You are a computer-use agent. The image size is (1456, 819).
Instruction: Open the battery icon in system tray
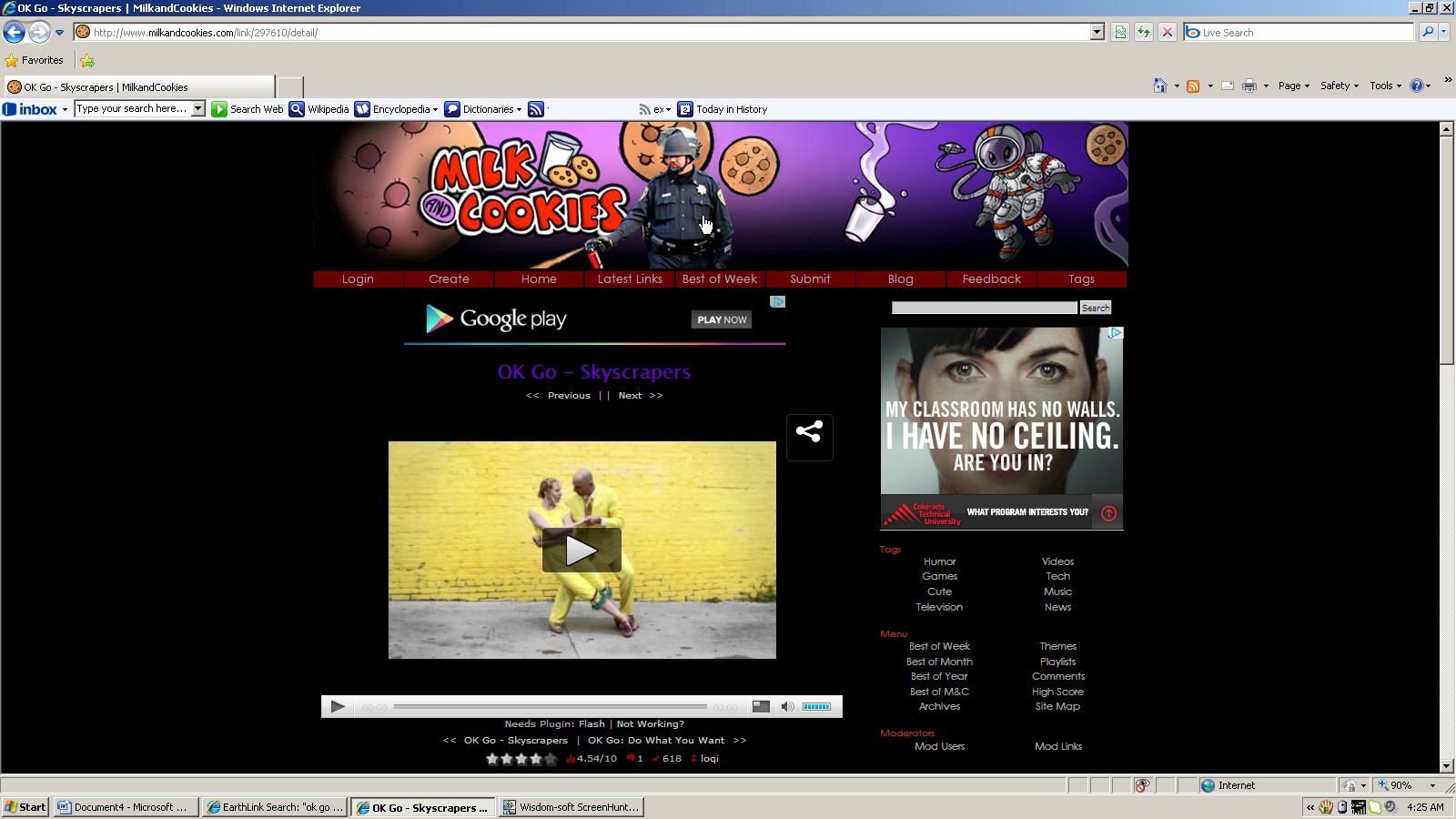(x=1342, y=807)
